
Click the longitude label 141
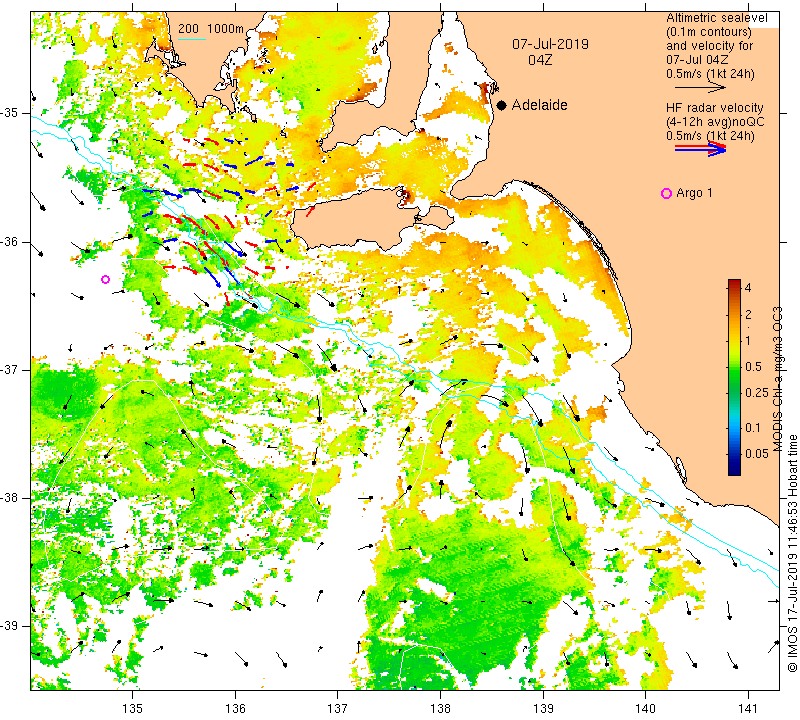click(x=748, y=709)
